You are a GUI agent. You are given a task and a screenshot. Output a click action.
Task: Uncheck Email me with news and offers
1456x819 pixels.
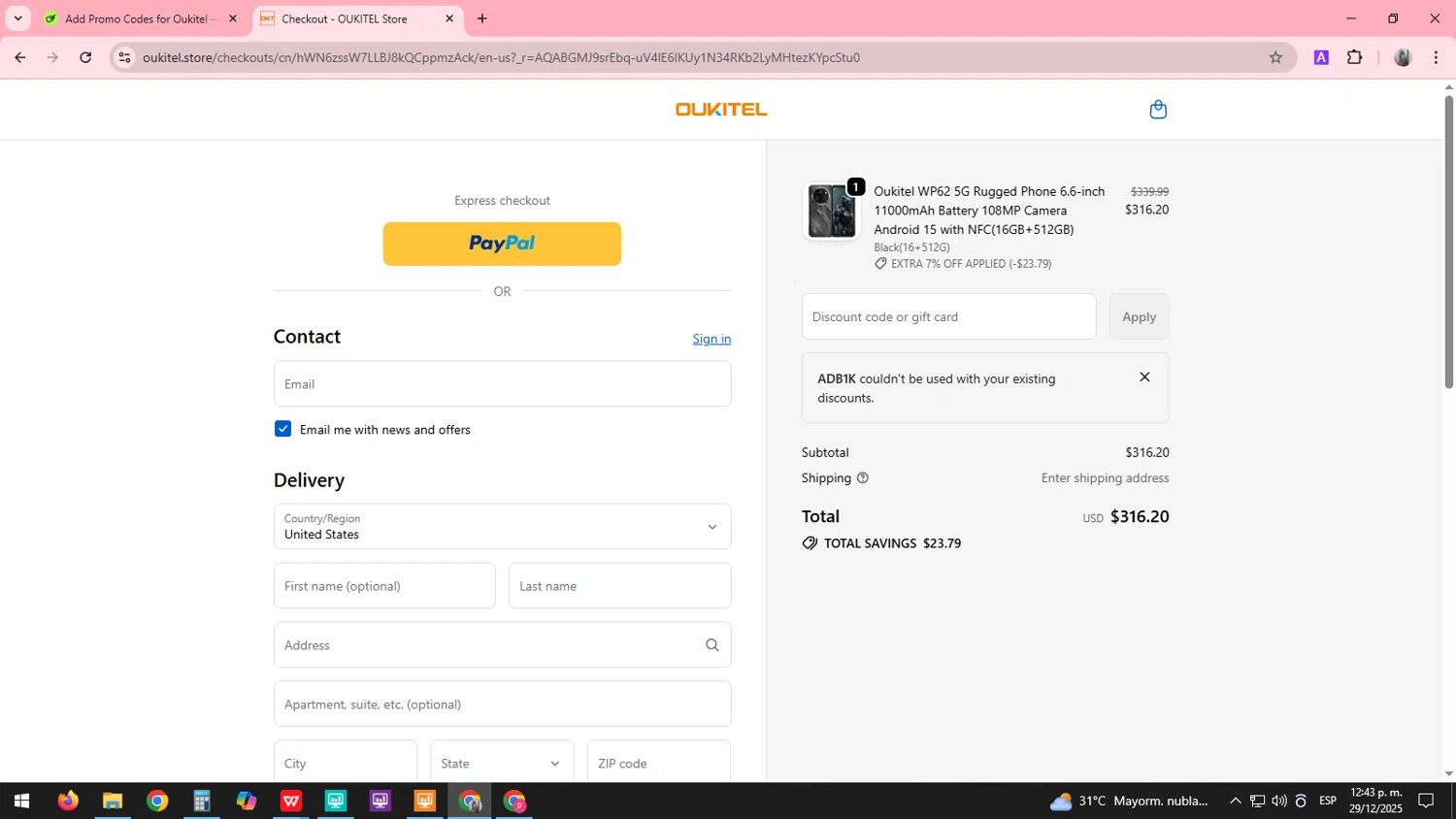click(x=282, y=429)
